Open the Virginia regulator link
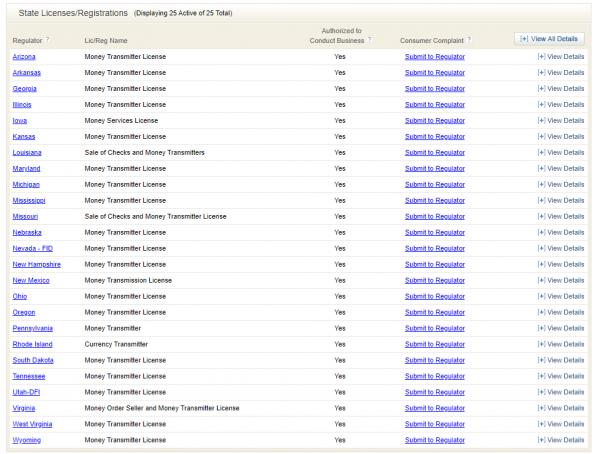Viewport: 600px width, 454px height. (24, 408)
